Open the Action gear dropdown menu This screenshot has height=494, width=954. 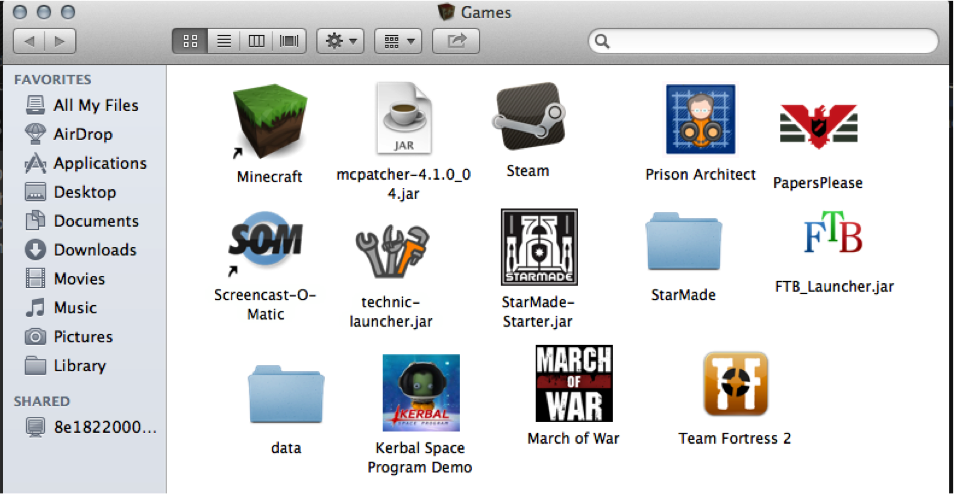(340, 41)
